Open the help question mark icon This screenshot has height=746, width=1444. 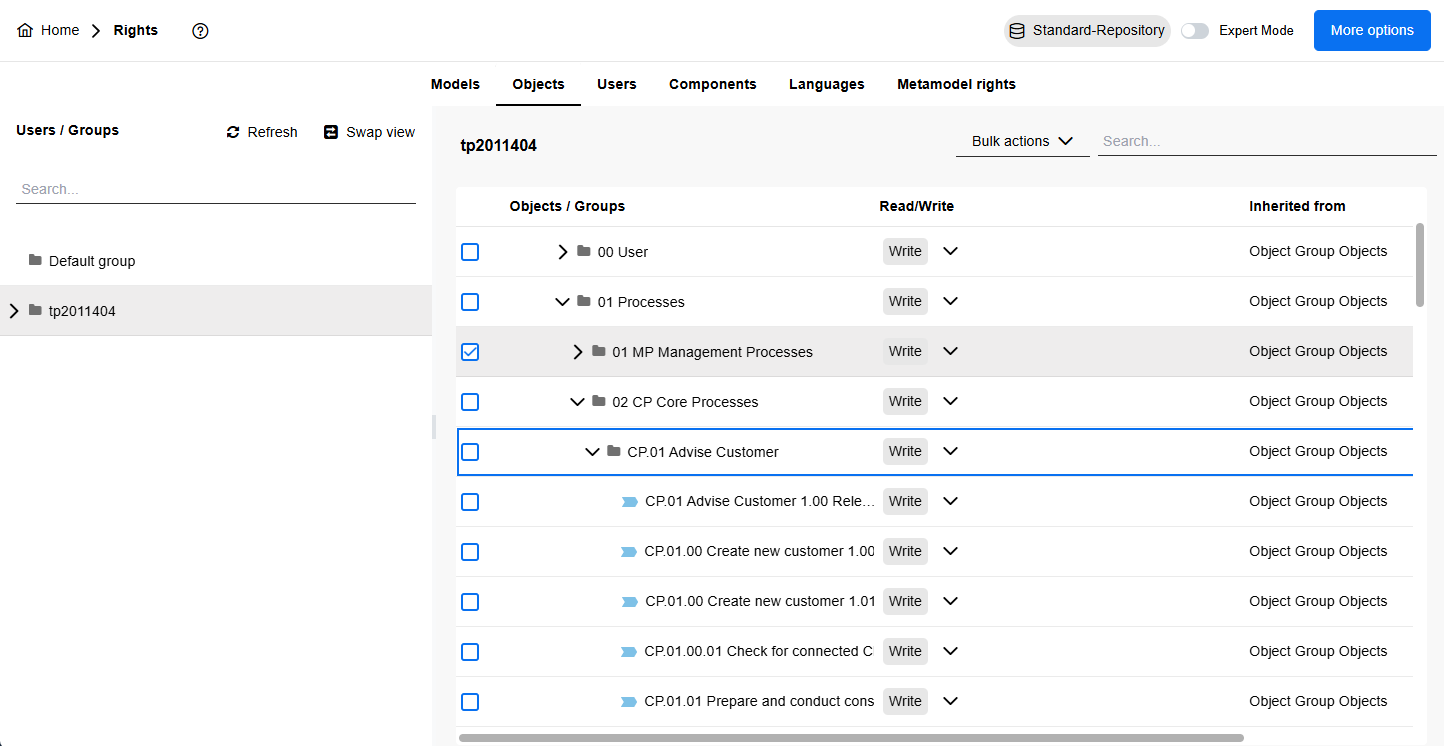[200, 31]
